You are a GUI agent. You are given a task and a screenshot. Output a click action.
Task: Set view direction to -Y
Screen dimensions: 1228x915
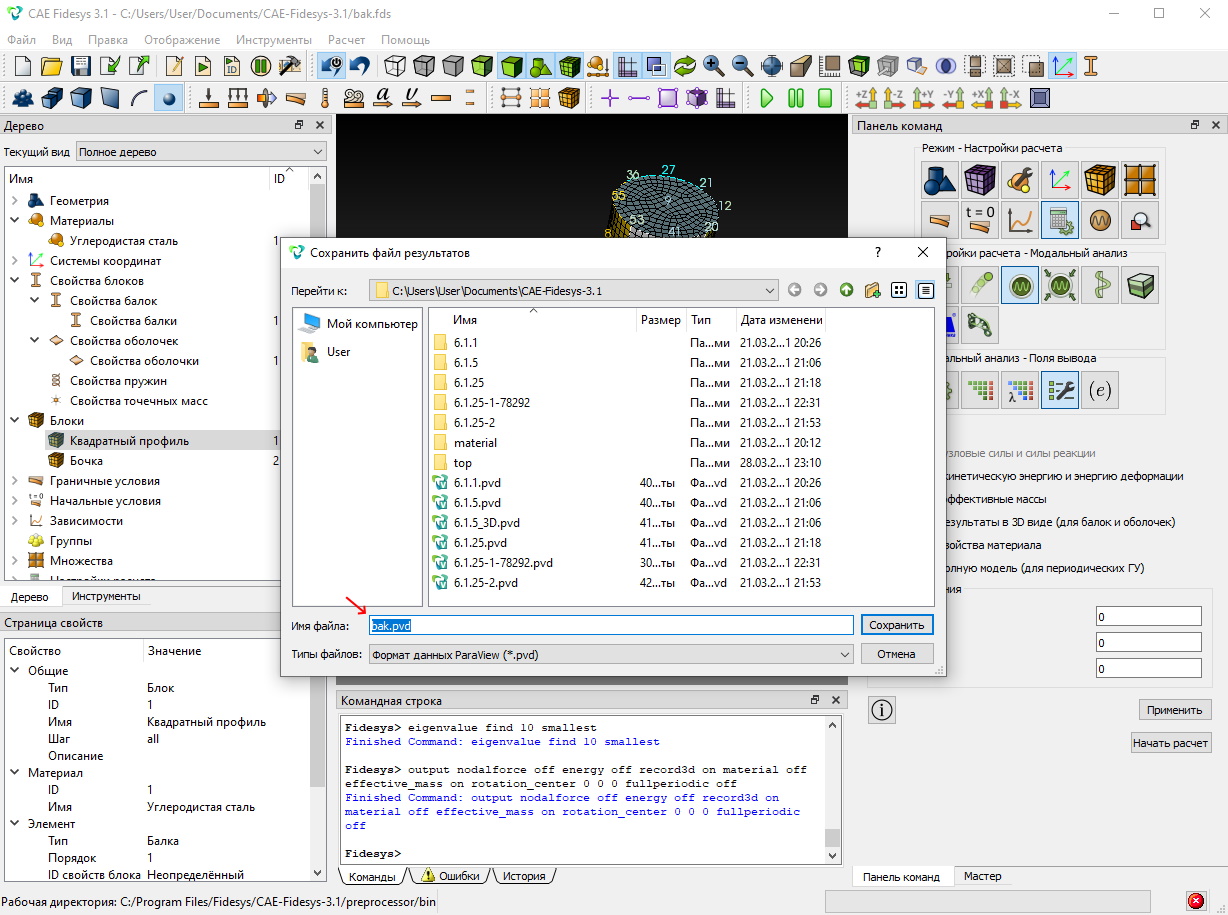pos(952,98)
